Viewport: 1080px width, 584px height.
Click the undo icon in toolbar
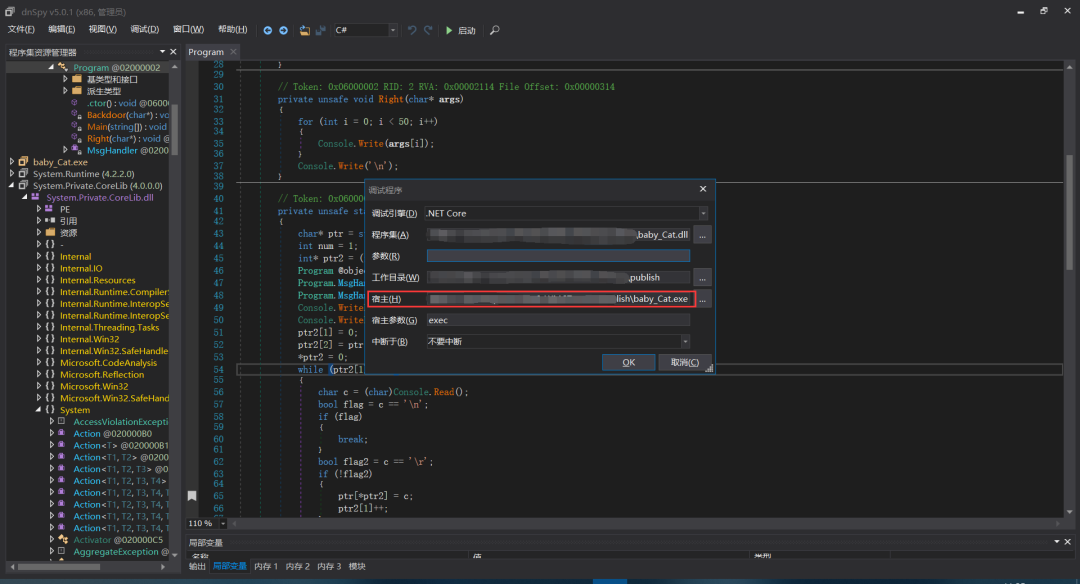coord(413,30)
